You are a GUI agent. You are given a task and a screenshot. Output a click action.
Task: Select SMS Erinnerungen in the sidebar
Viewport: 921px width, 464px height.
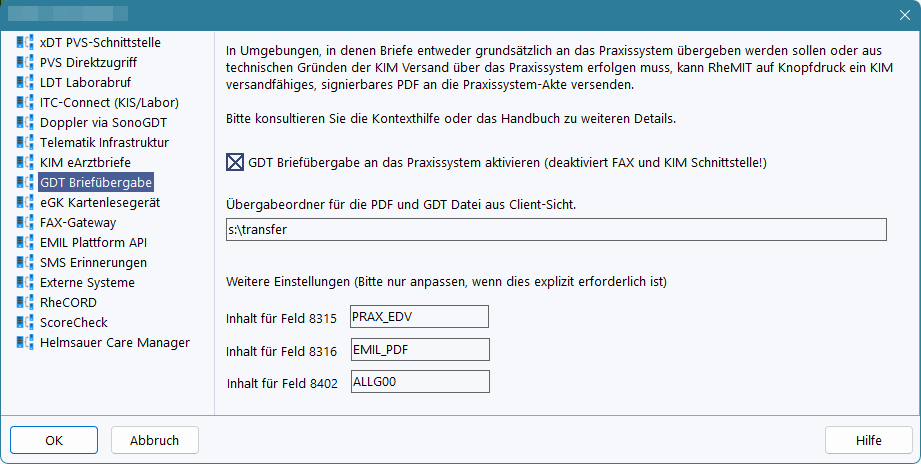93,263
